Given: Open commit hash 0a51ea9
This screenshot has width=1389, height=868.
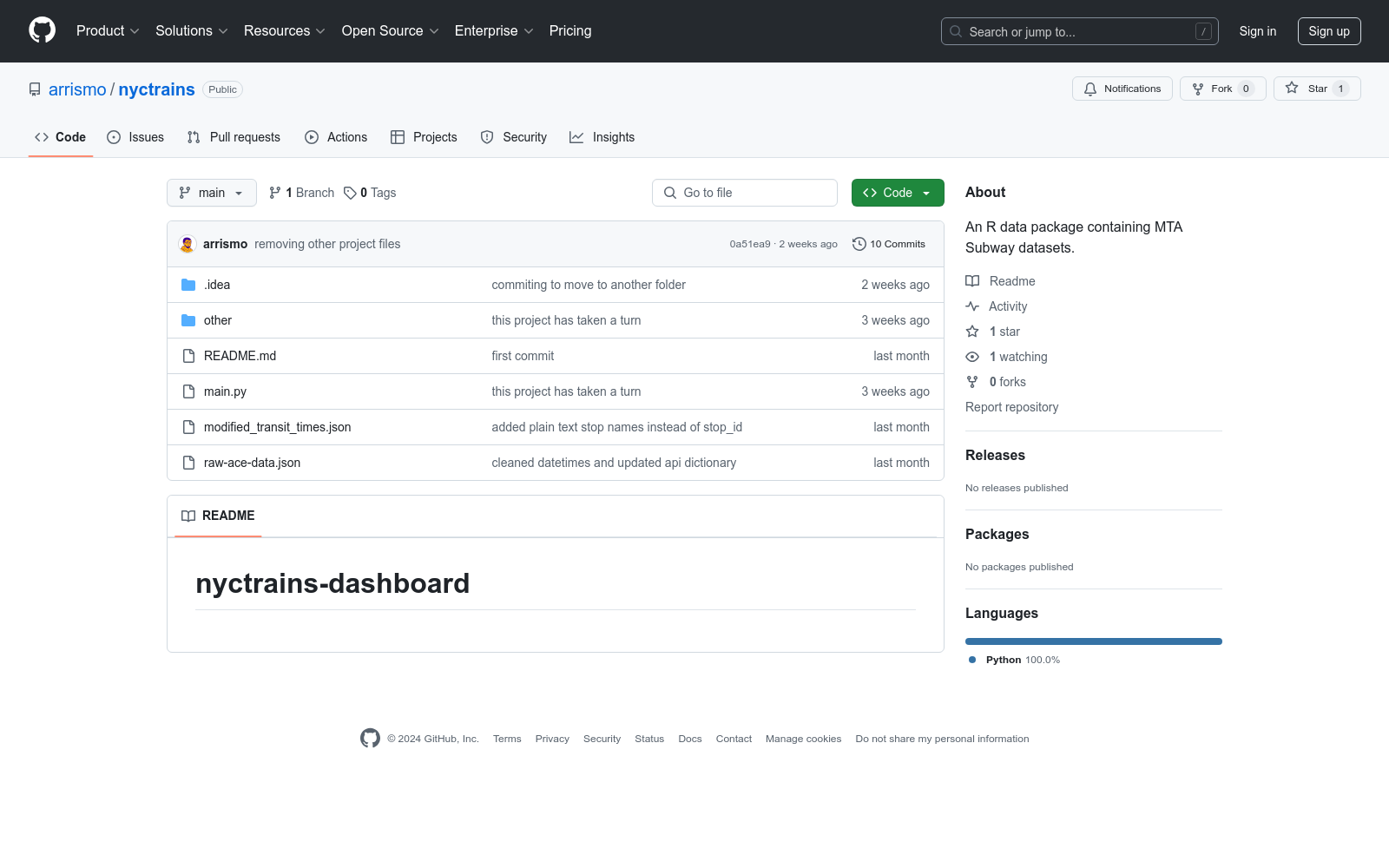Looking at the screenshot, I should (750, 244).
